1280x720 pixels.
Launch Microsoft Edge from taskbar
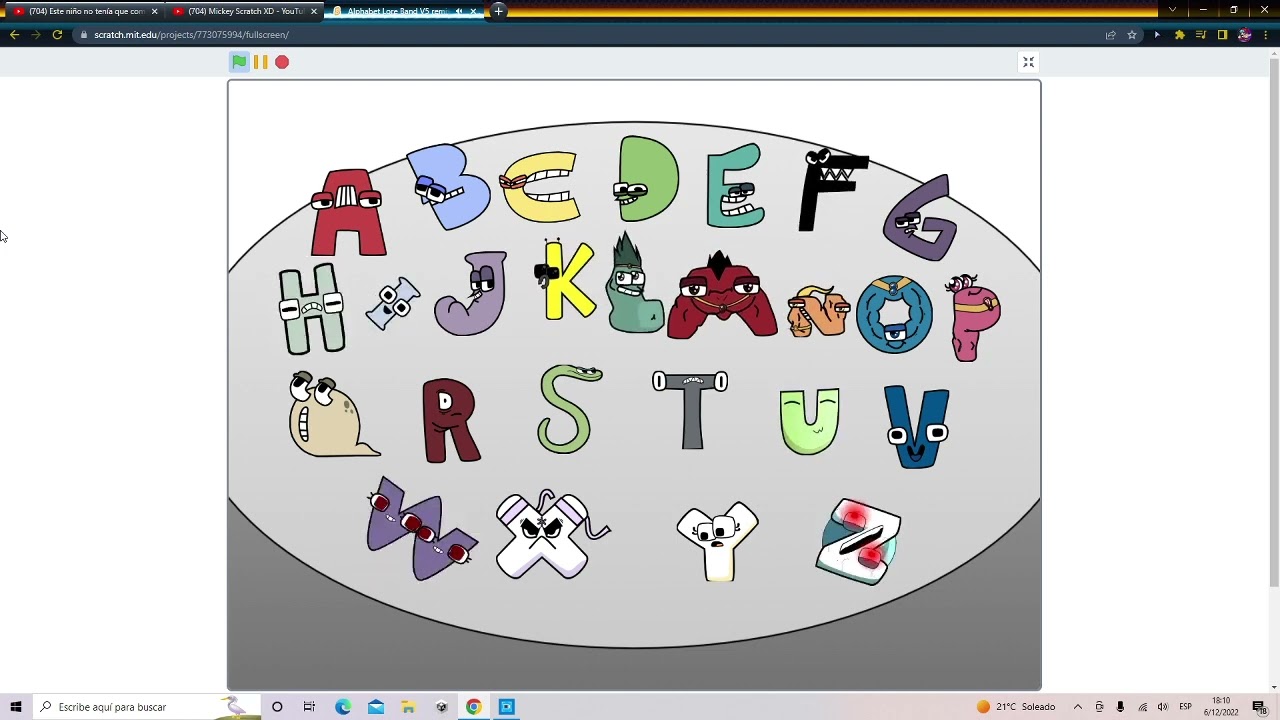[x=343, y=707]
